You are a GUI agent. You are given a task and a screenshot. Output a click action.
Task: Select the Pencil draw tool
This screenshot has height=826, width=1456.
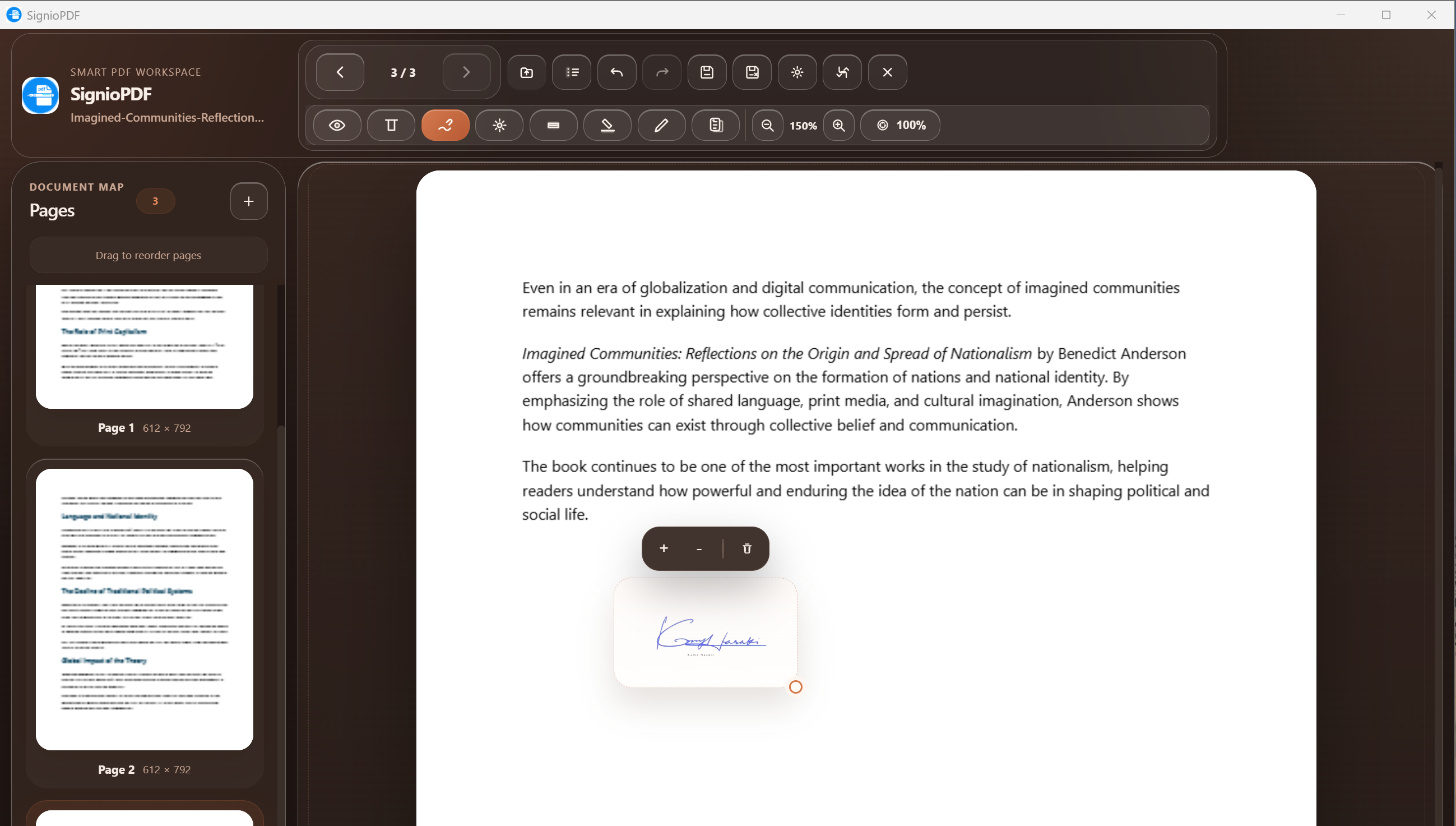pos(662,125)
